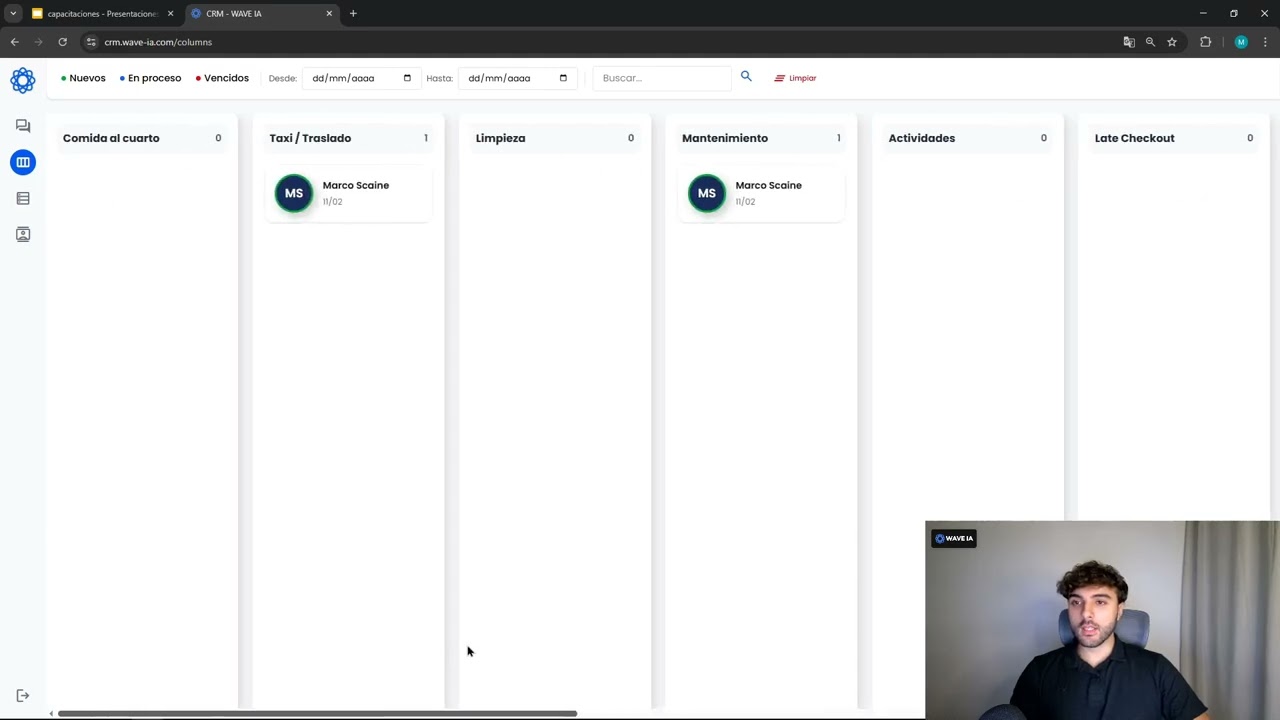This screenshot has height=720, width=1280.
Task: Open the chats sidebar icon
Action: tap(23, 126)
